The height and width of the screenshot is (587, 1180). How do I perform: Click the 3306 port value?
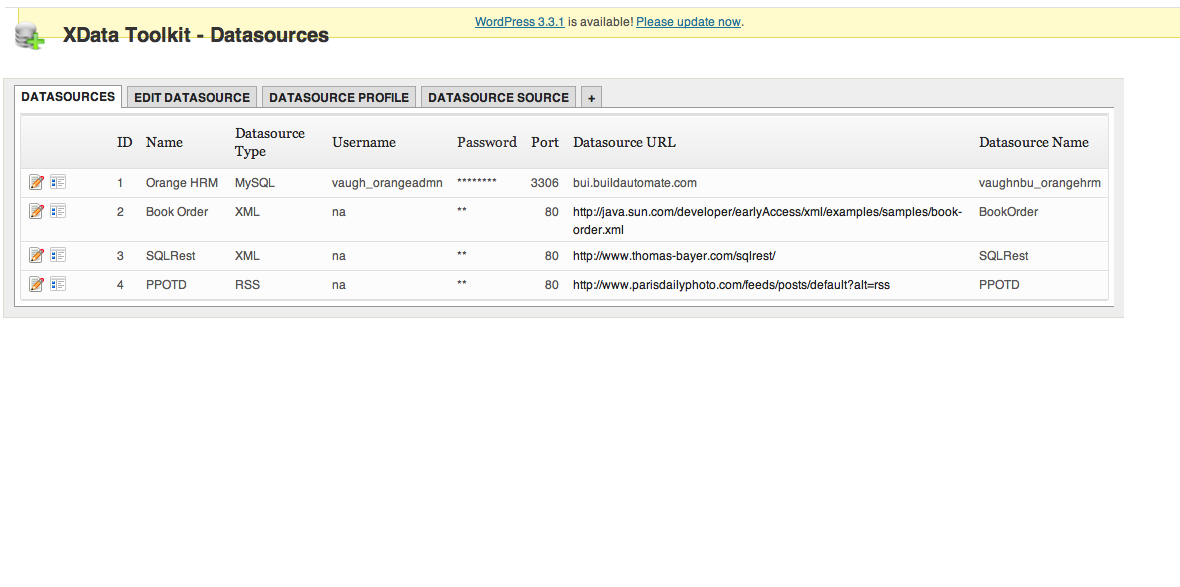click(x=545, y=182)
